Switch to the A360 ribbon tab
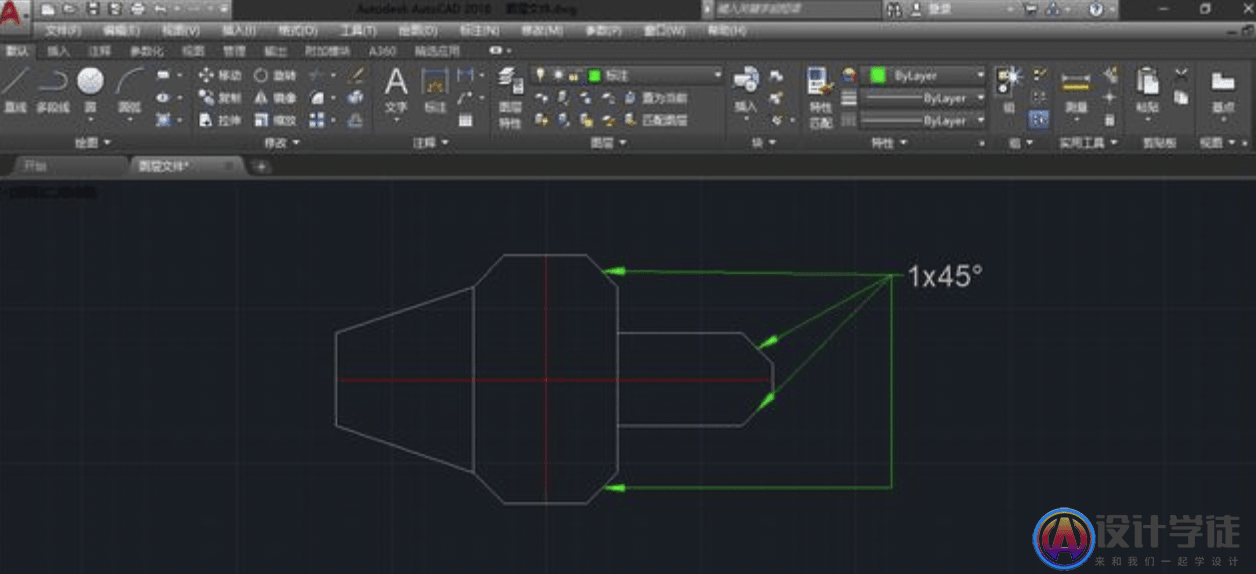This screenshot has width=1256, height=574. [x=382, y=50]
